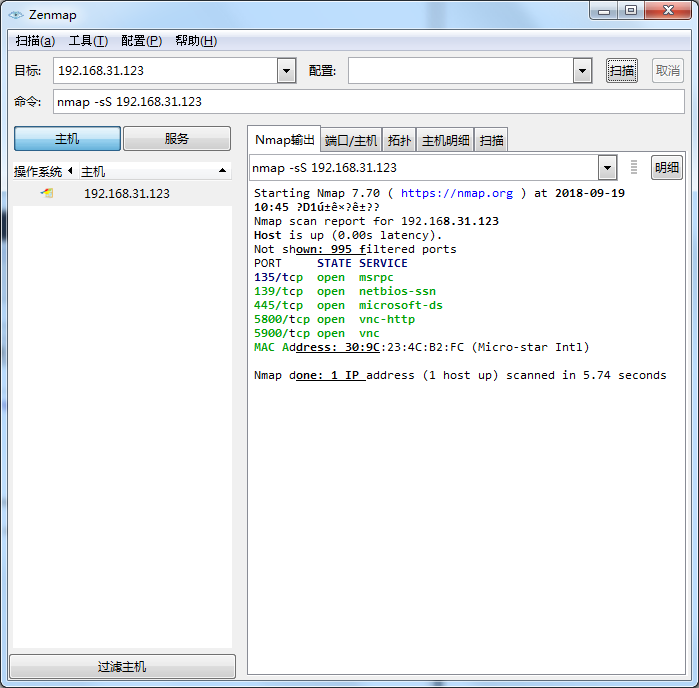This screenshot has height=688, width=699.
Task: Close the Zenmap window
Action: coord(668,11)
